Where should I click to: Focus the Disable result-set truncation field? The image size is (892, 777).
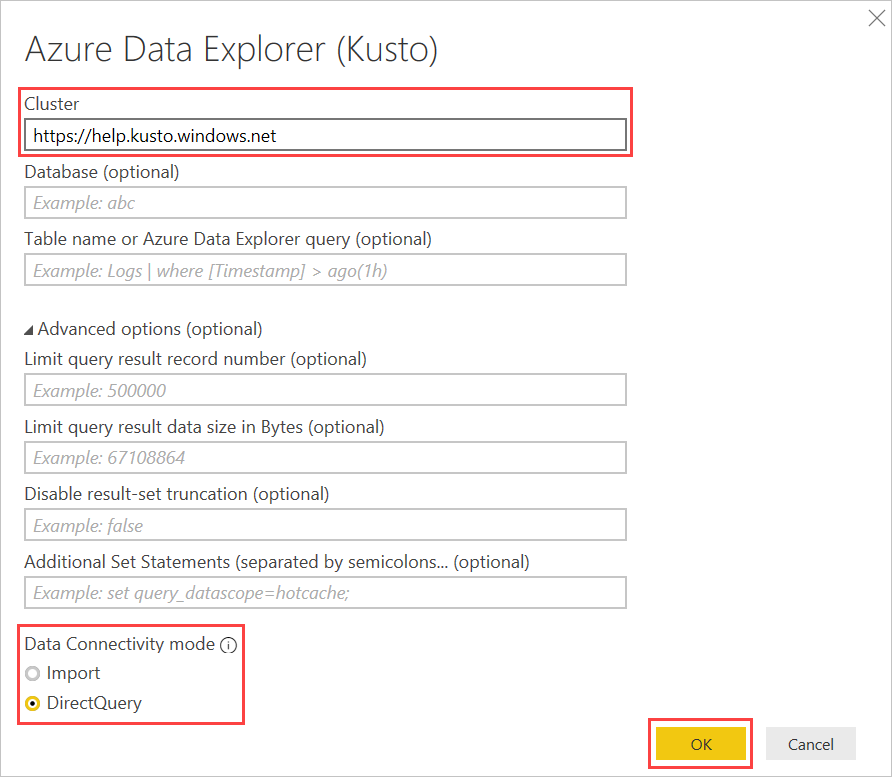point(325,525)
